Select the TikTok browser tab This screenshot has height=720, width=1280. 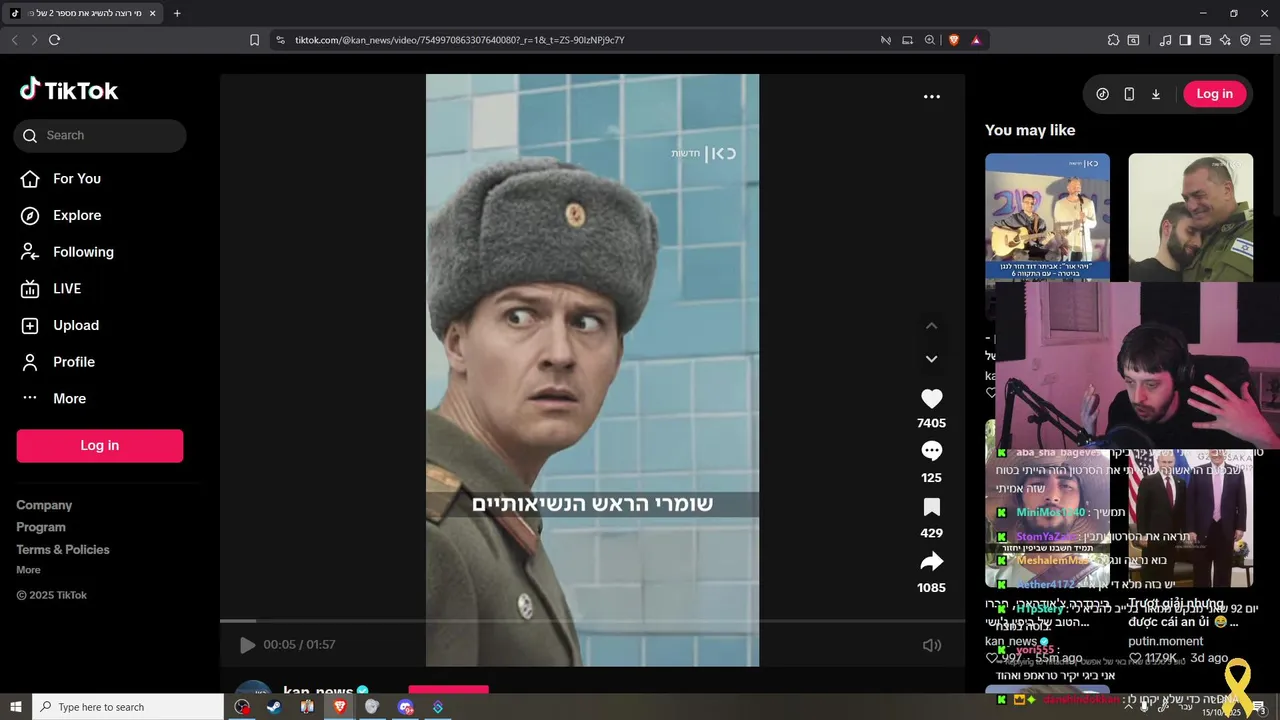tap(83, 13)
